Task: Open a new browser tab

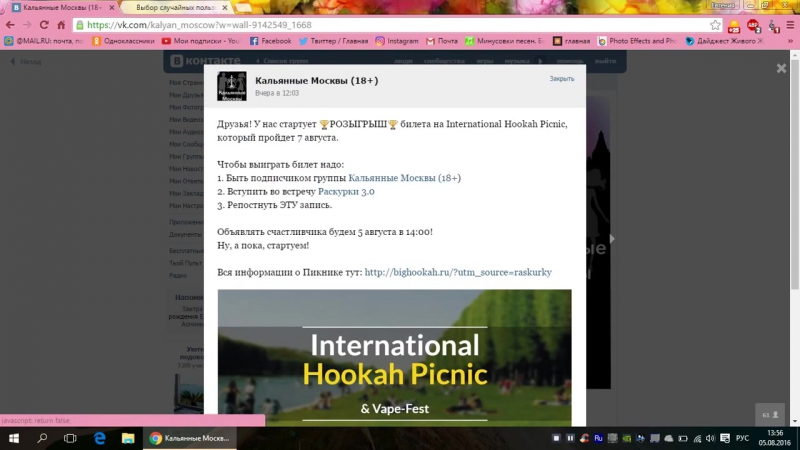Action: pos(243,8)
